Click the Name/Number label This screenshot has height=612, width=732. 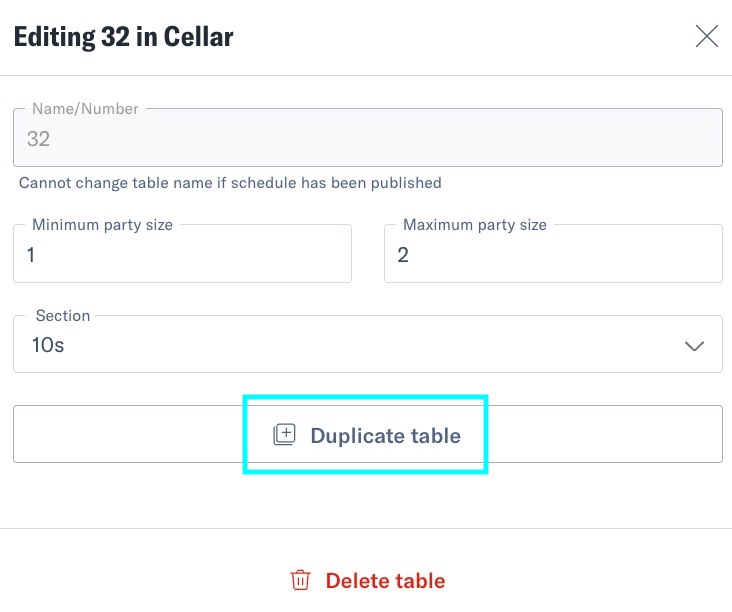(x=85, y=109)
